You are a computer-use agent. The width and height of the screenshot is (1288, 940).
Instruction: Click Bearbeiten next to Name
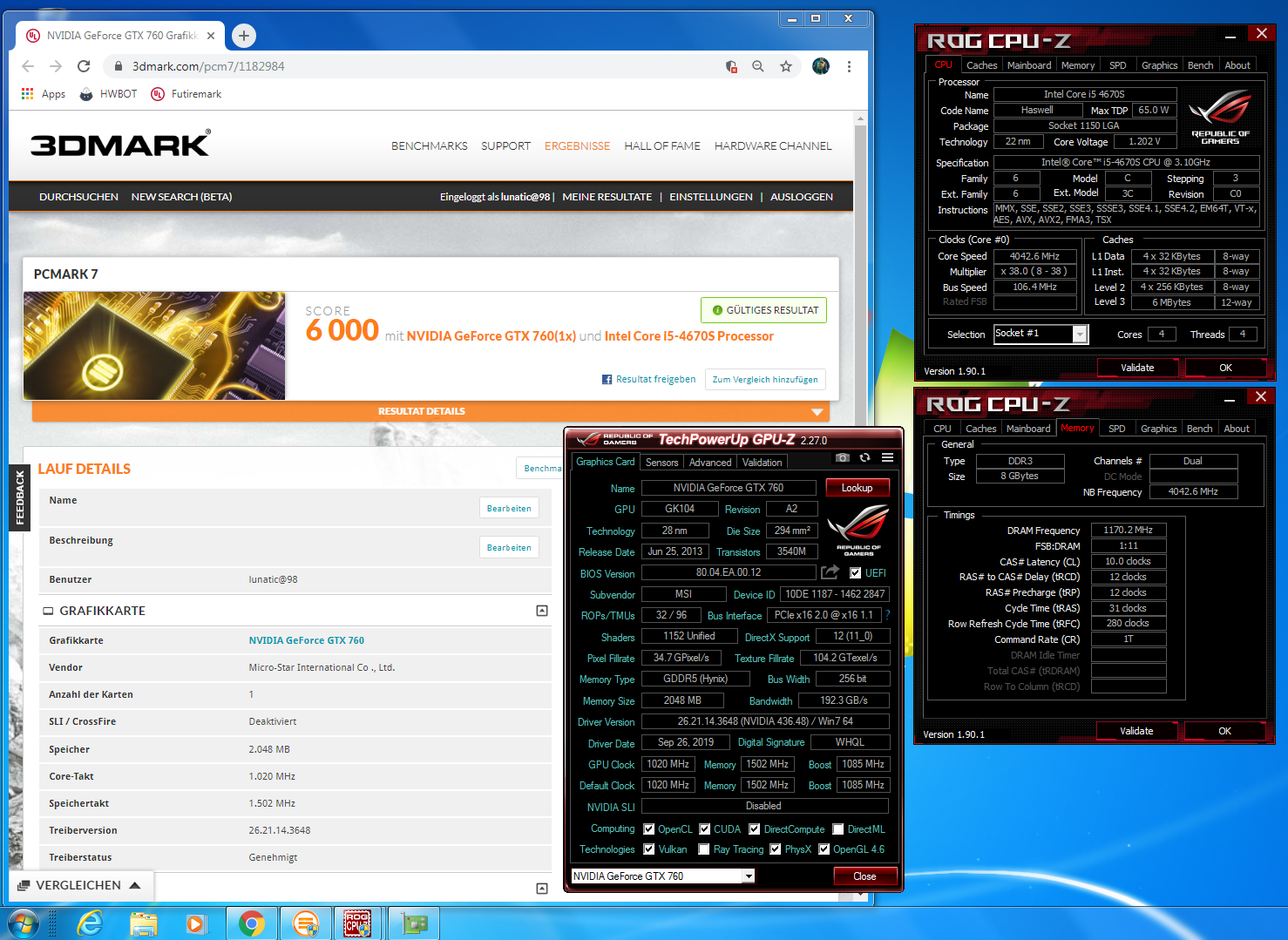click(x=509, y=508)
